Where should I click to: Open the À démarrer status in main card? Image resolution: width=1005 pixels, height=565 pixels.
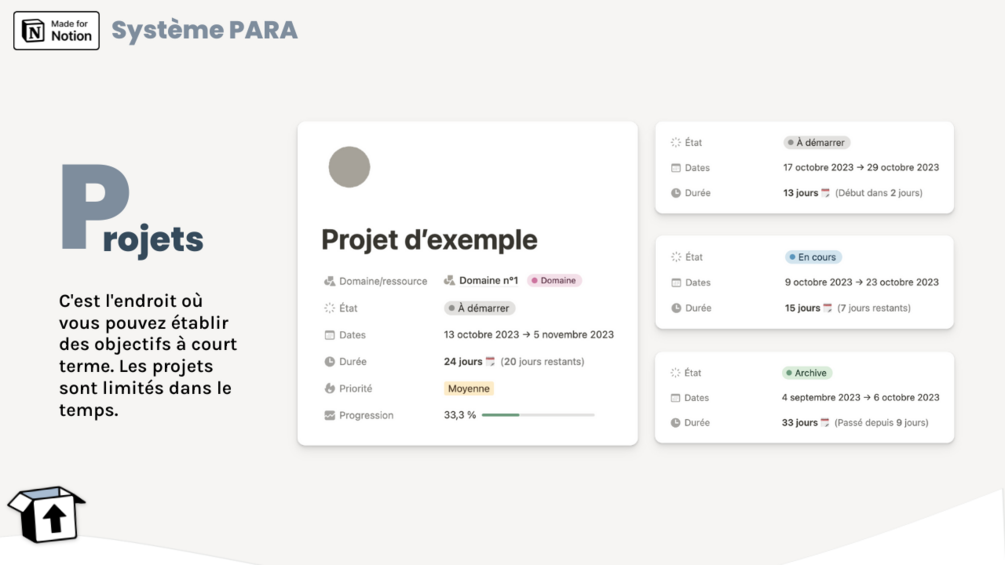pyautogui.click(x=480, y=308)
